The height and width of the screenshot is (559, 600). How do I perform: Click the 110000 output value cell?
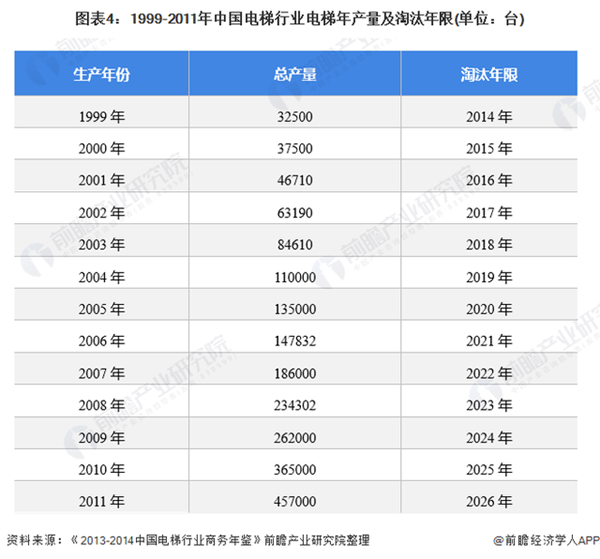click(x=294, y=276)
